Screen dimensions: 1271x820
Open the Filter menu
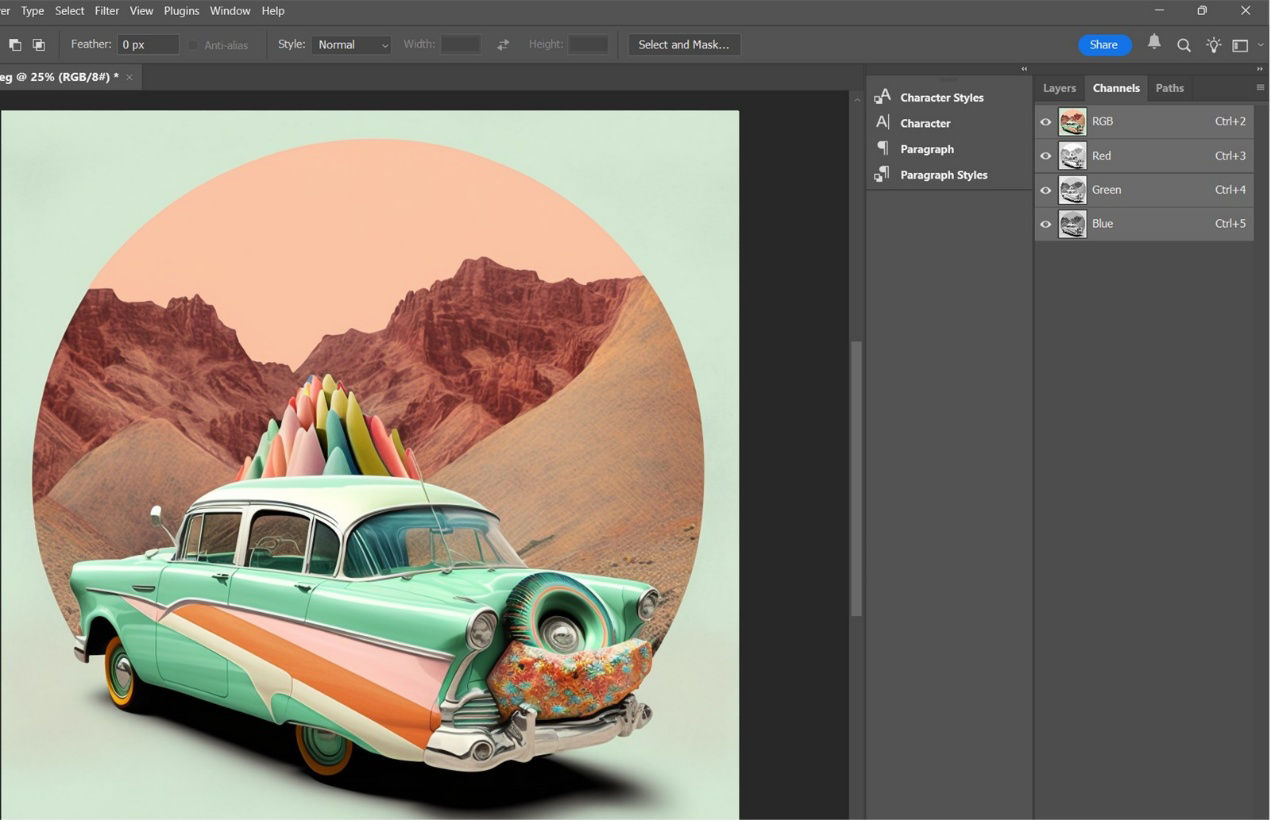[106, 10]
